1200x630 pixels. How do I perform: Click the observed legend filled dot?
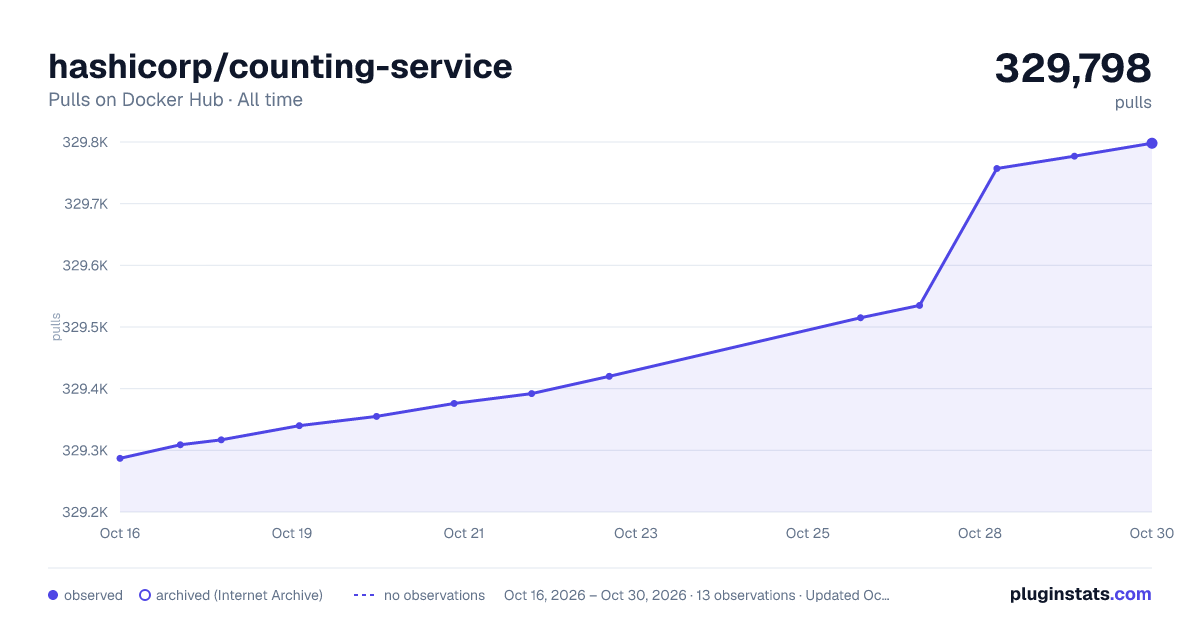(53, 595)
